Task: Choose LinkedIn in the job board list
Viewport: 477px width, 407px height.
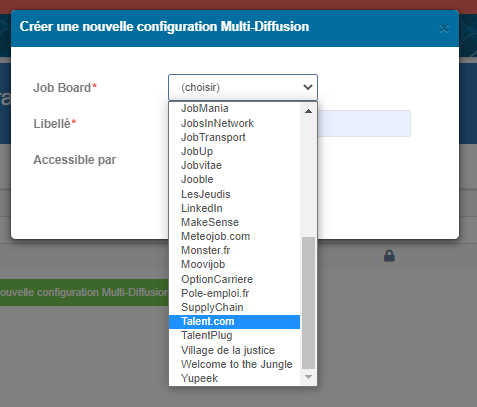Action: pos(234,208)
